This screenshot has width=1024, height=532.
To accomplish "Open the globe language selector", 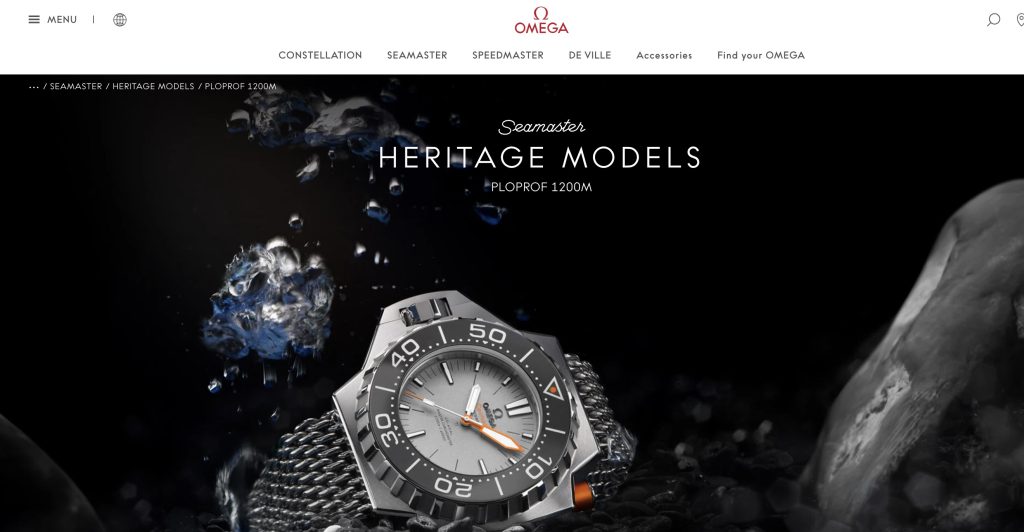I will click(x=120, y=20).
